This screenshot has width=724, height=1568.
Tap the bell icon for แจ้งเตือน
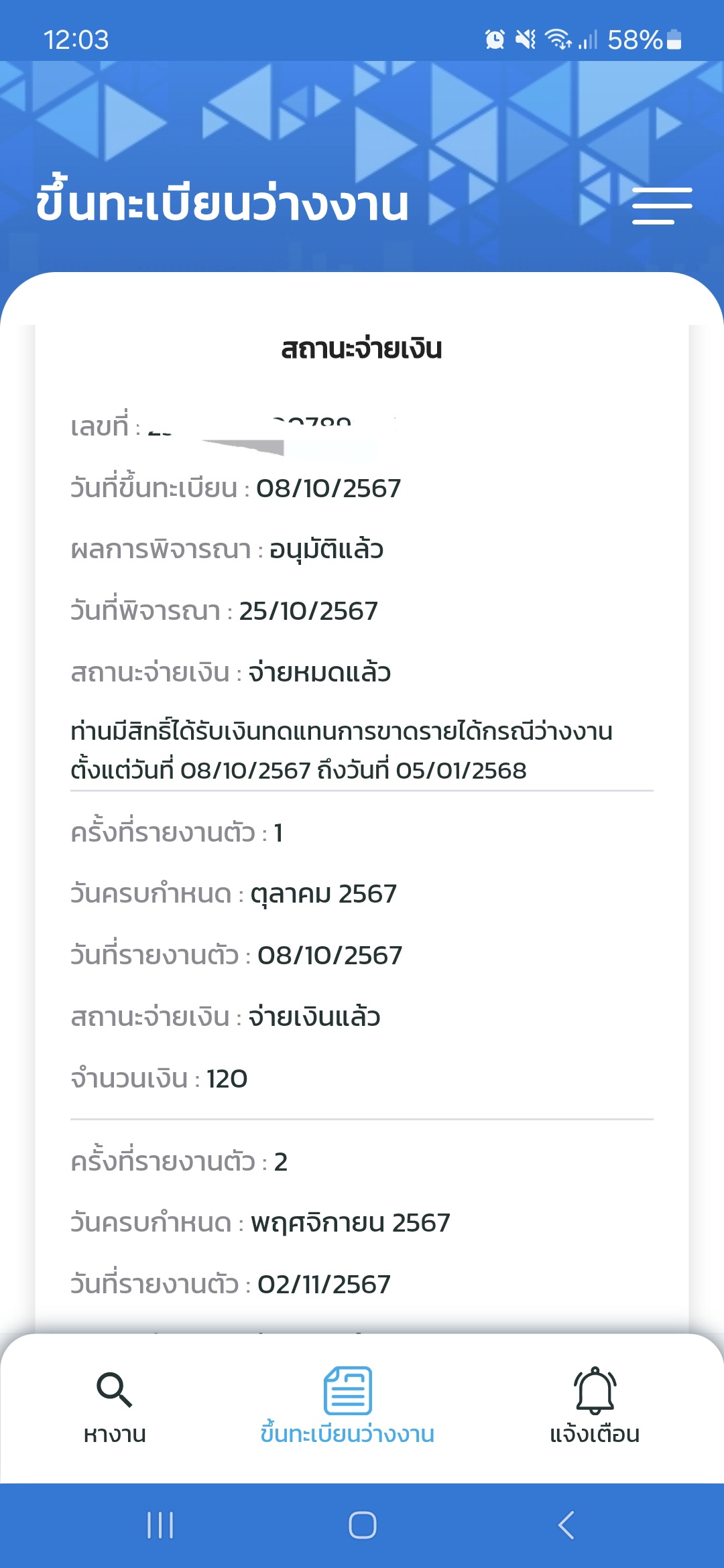pos(595,1390)
